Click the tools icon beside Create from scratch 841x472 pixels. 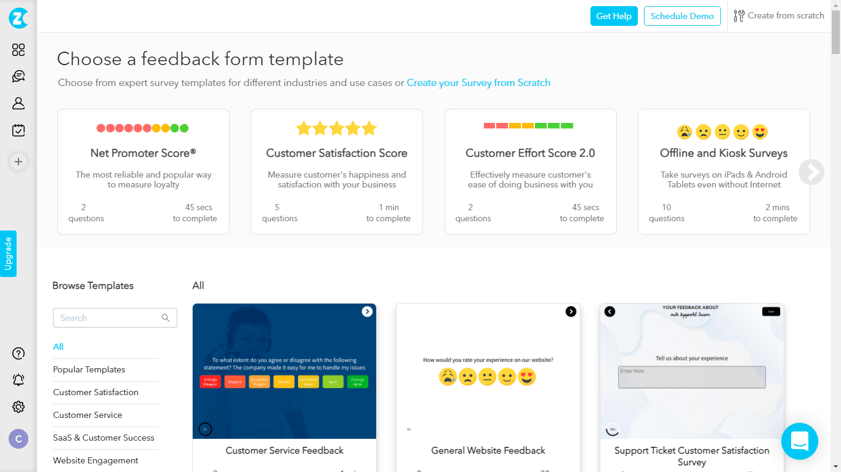[739, 16]
